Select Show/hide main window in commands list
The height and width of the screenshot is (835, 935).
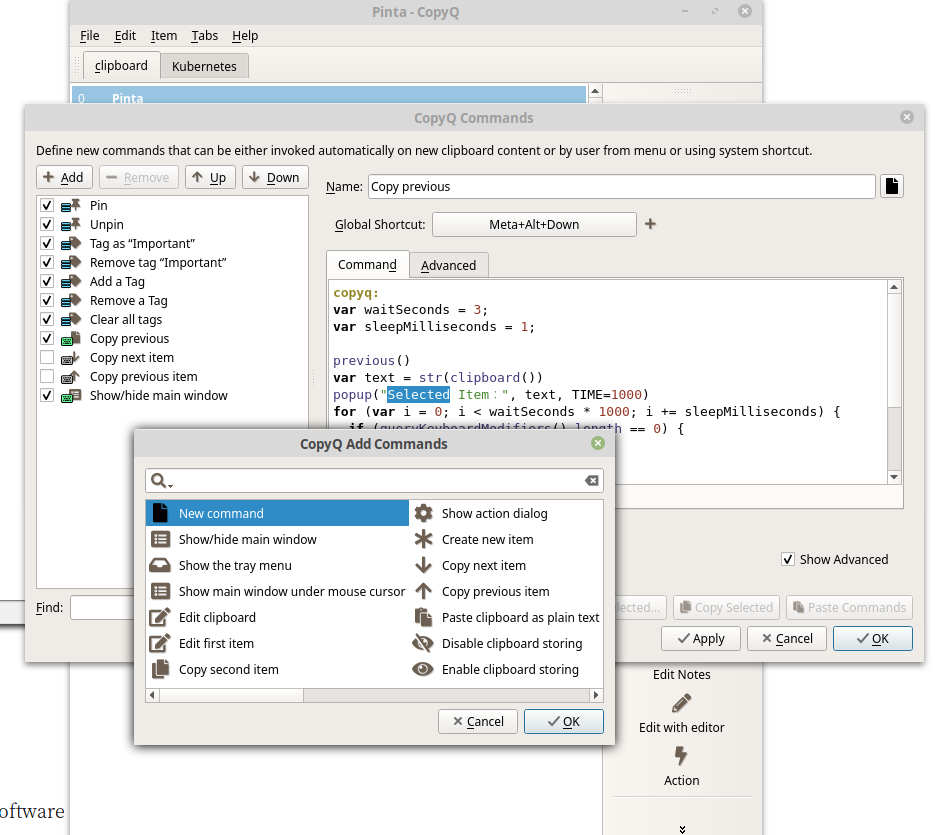tap(172, 395)
